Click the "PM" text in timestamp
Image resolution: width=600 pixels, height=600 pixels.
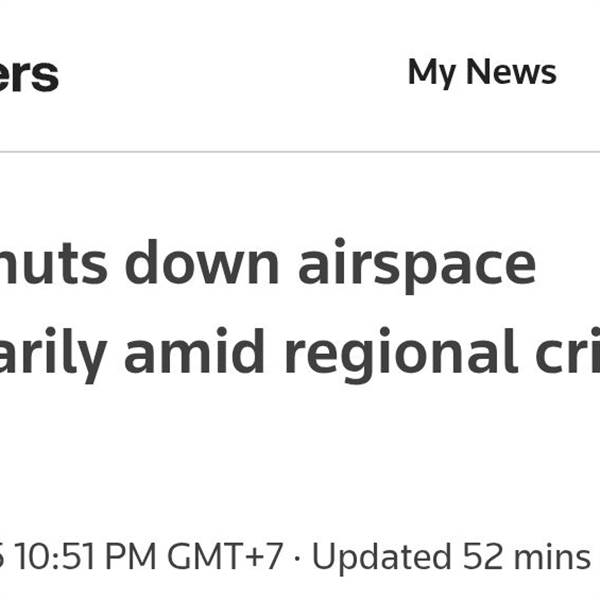point(130,556)
